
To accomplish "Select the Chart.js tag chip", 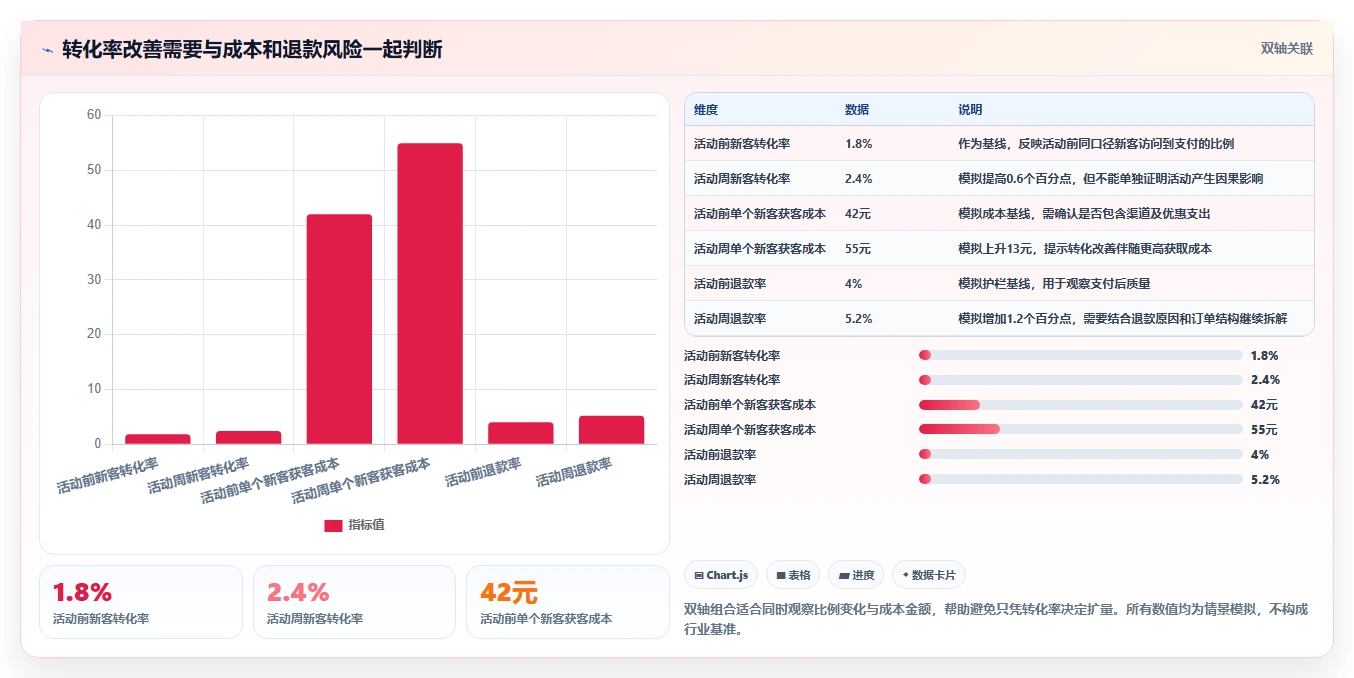I will [720, 575].
